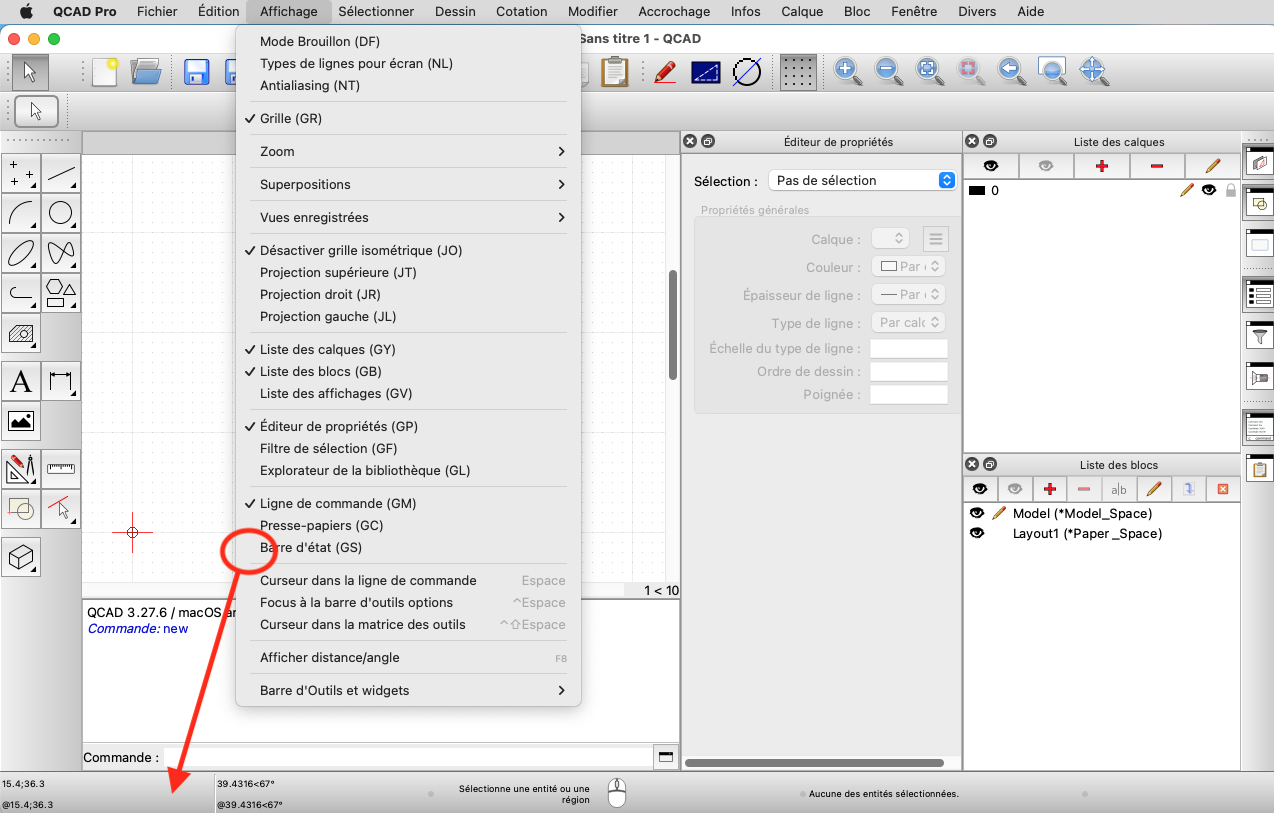This screenshot has width=1274, height=813.
Task: Open the Sélection dropdown in the property editor
Action: point(862,180)
